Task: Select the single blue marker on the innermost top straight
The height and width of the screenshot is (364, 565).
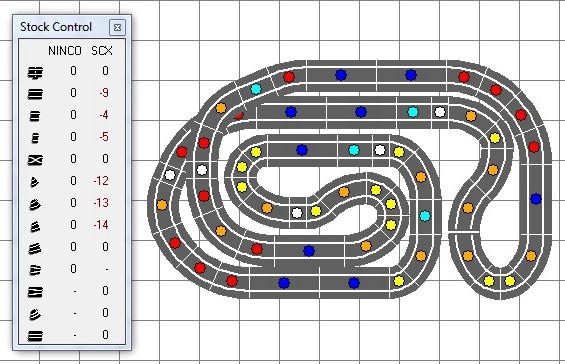Action: click(x=302, y=150)
